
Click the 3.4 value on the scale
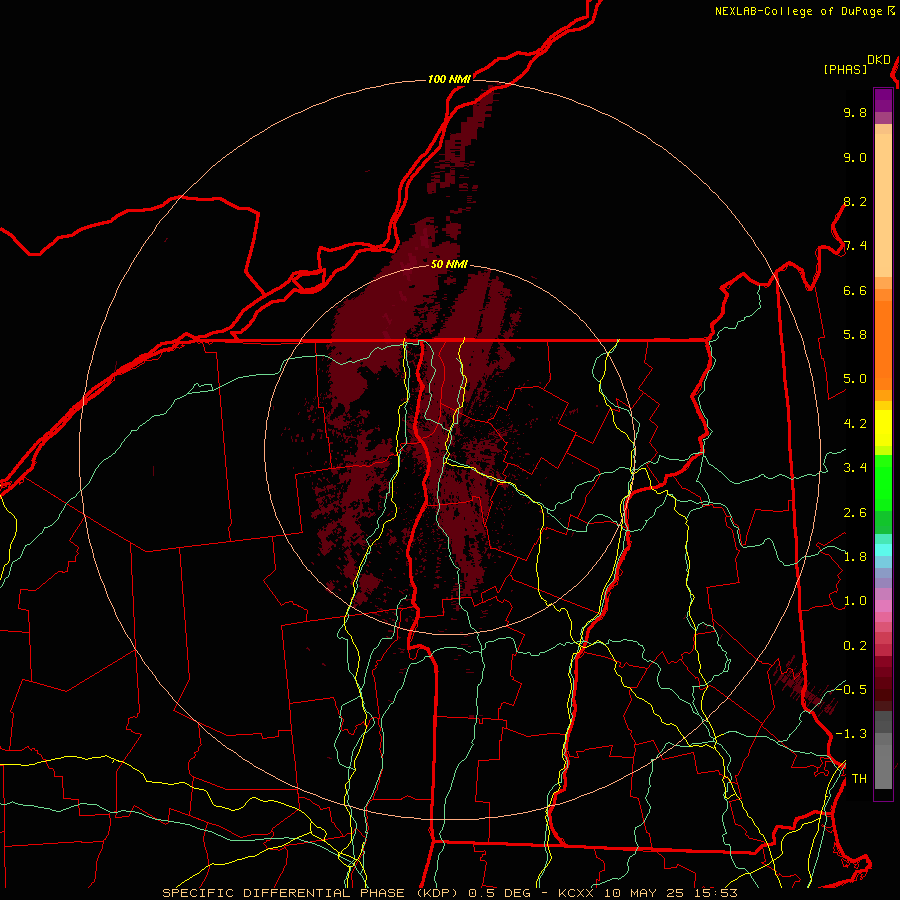(855, 468)
